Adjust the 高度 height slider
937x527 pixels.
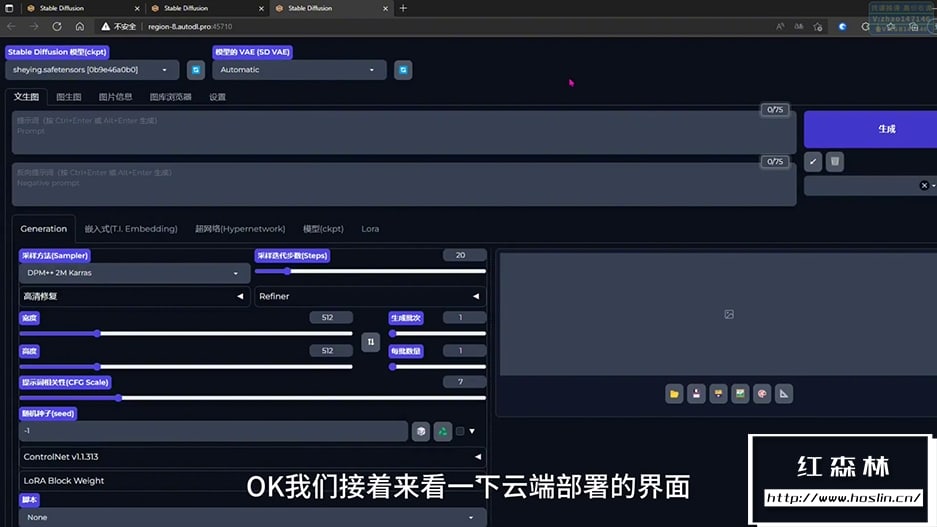pos(186,367)
